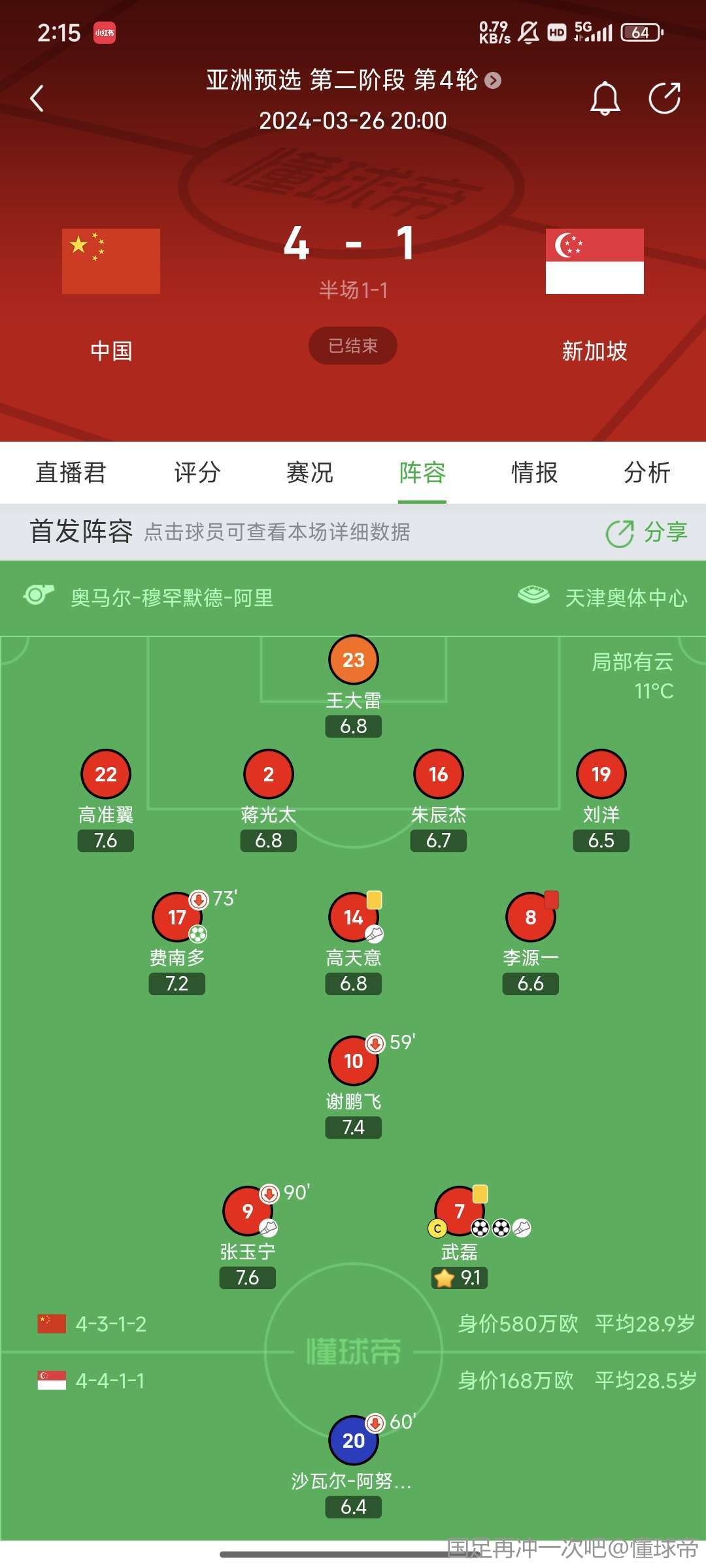Tap the share icon in header
The width and height of the screenshot is (706, 1568).
coord(665,98)
